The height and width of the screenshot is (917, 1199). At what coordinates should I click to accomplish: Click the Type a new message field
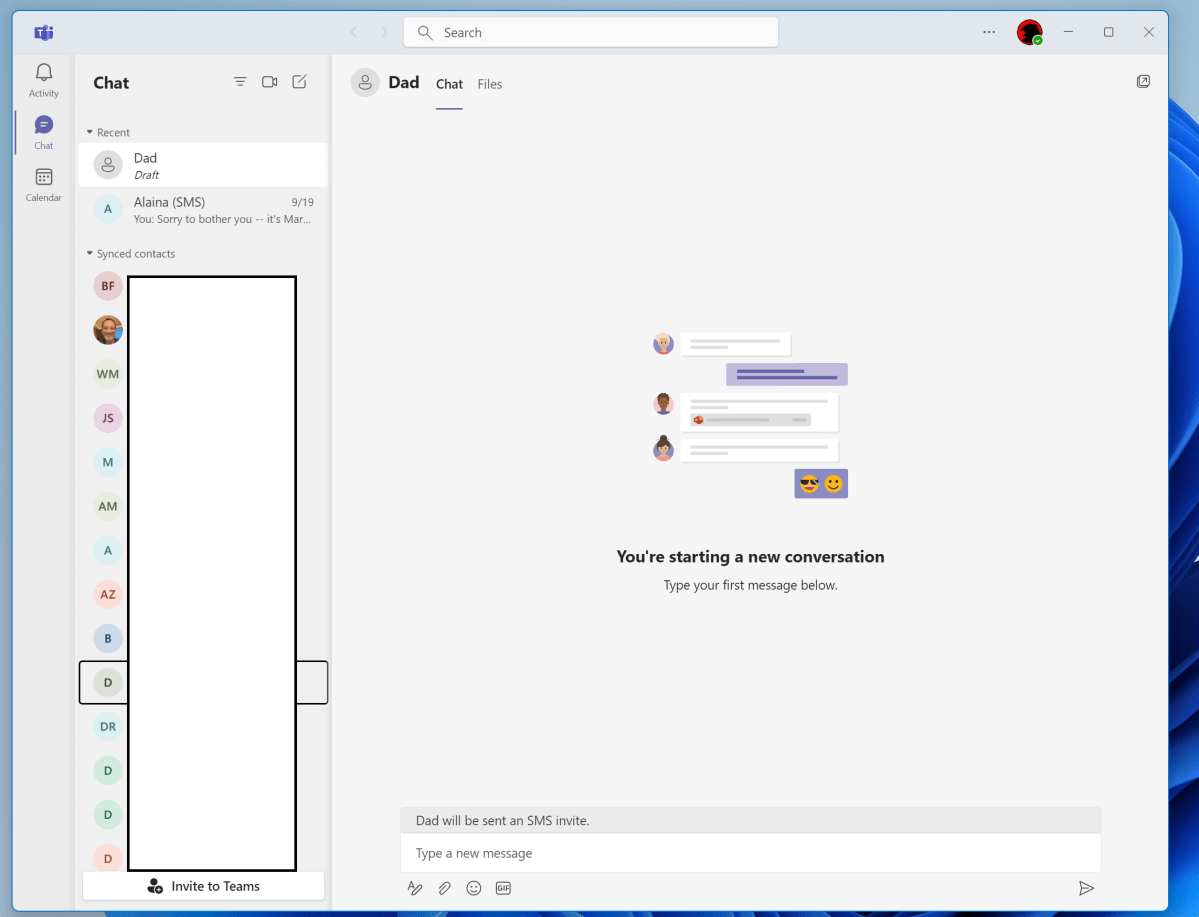750,853
